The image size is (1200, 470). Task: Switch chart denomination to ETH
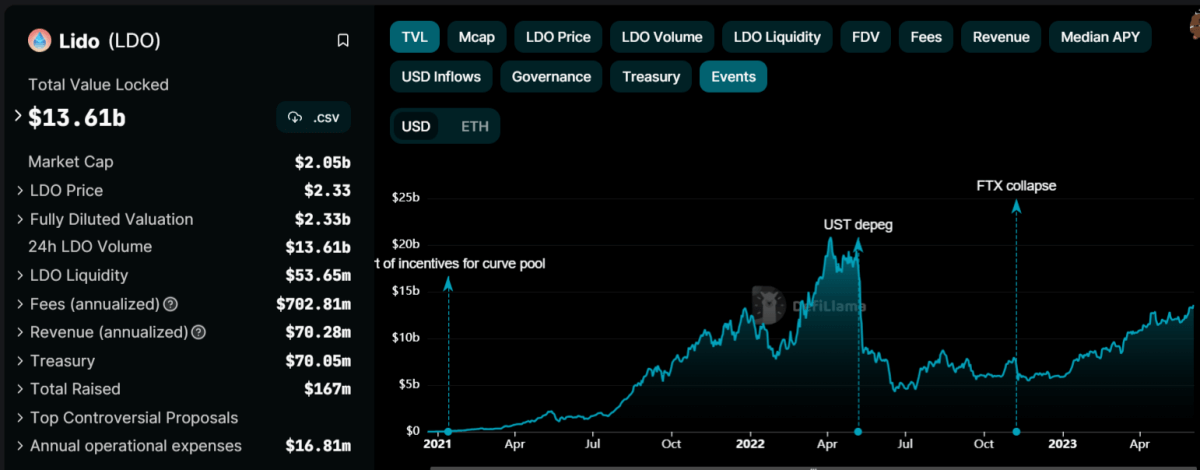475,127
